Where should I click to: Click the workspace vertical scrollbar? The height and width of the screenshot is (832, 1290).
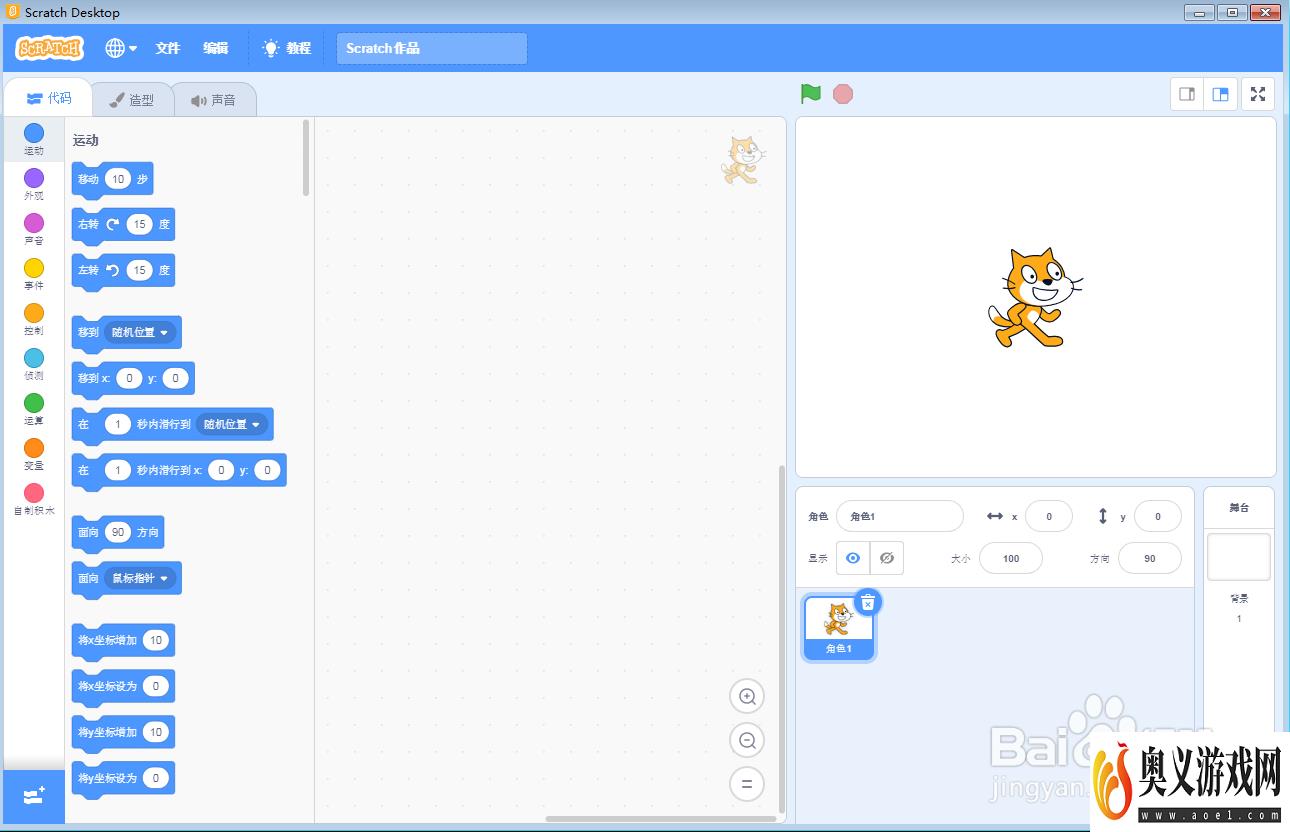(x=783, y=640)
